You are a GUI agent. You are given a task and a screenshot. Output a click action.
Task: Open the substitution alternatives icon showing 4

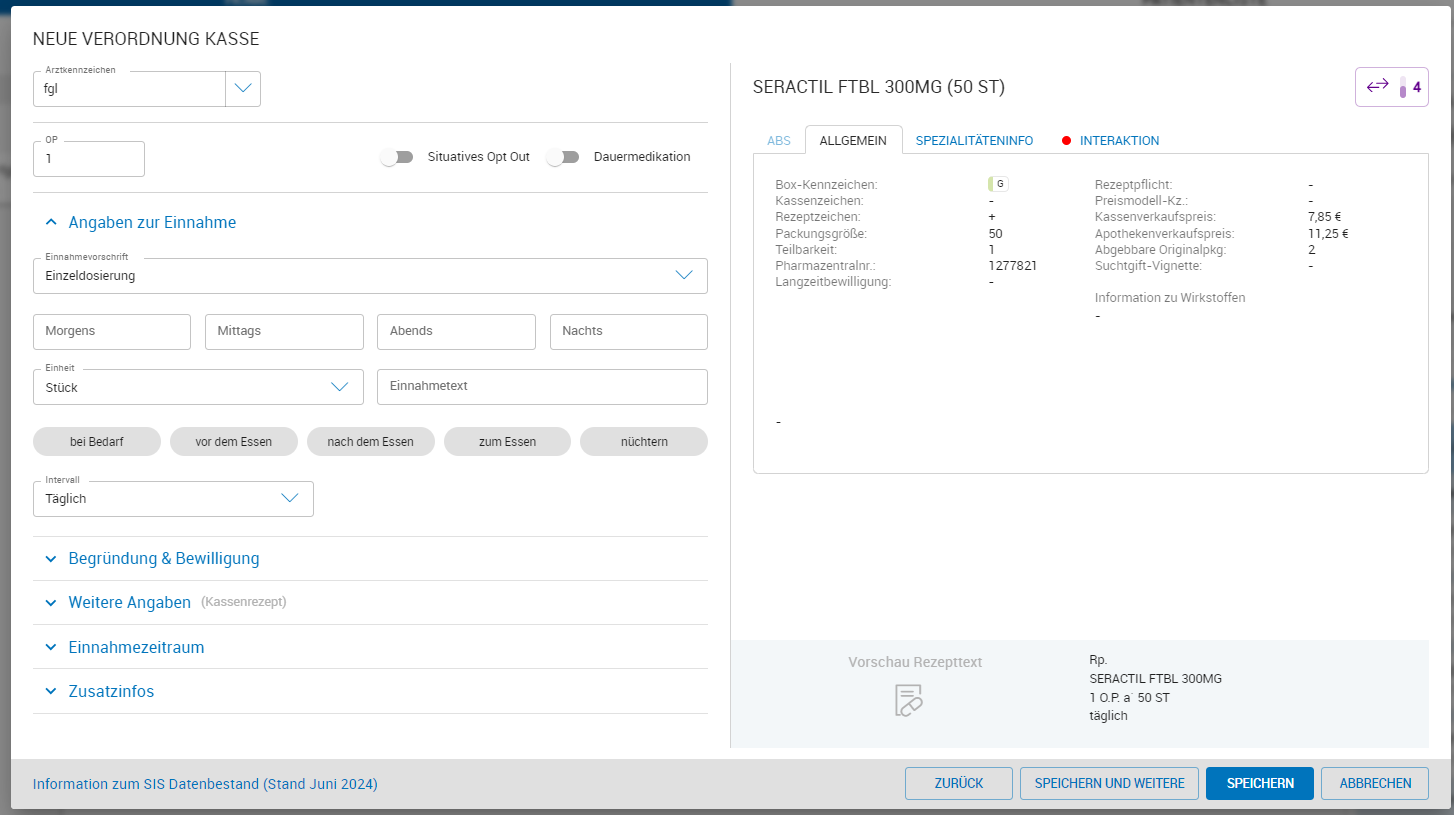point(1391,87)
